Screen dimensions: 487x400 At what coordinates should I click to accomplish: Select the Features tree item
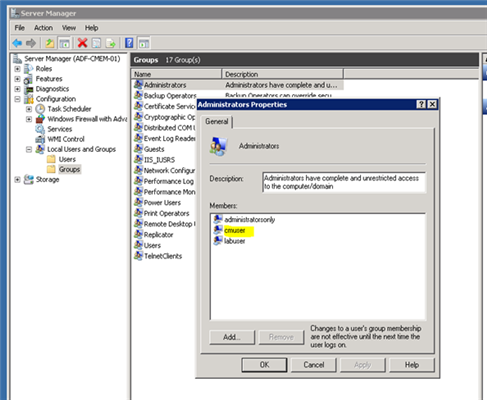49,79
